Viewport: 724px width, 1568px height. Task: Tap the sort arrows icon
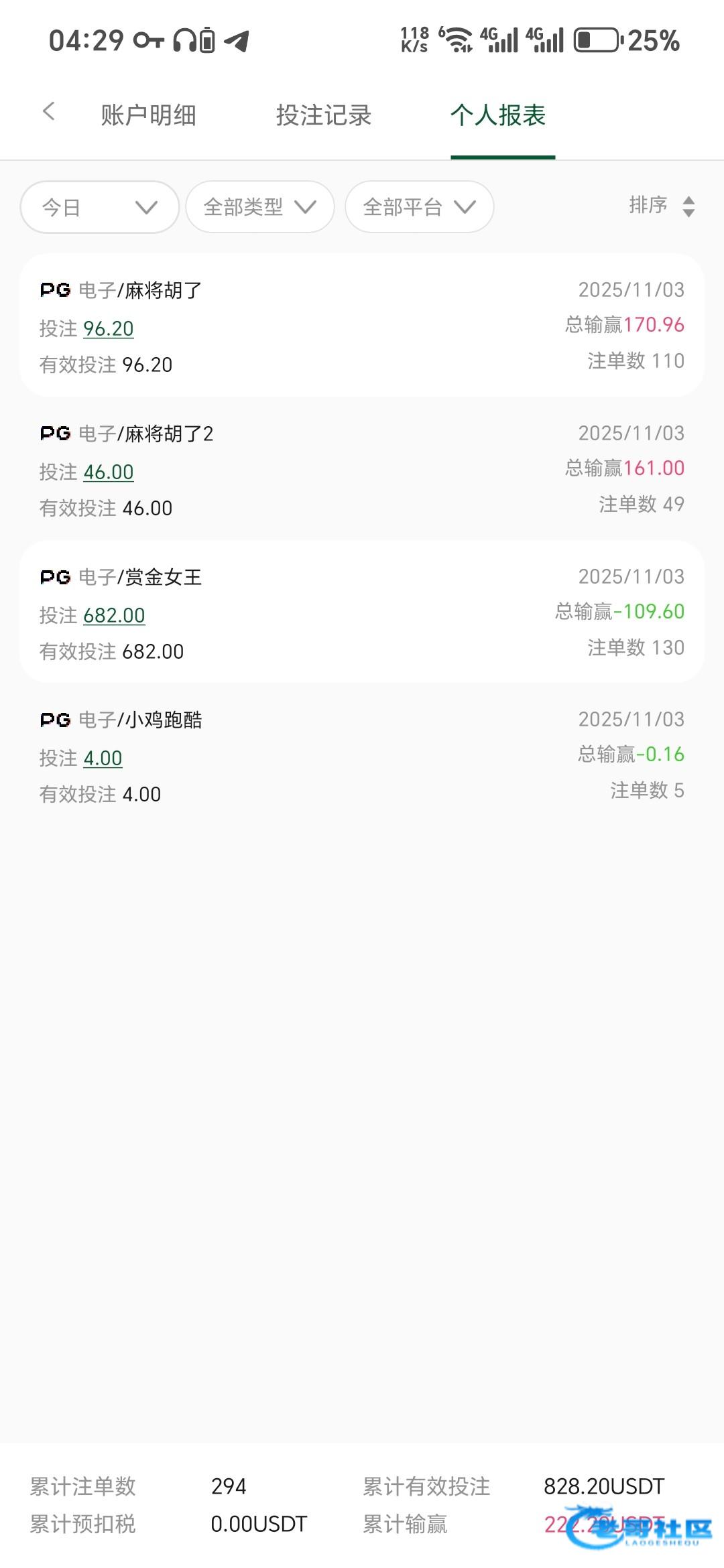click(x=688, y=206)
